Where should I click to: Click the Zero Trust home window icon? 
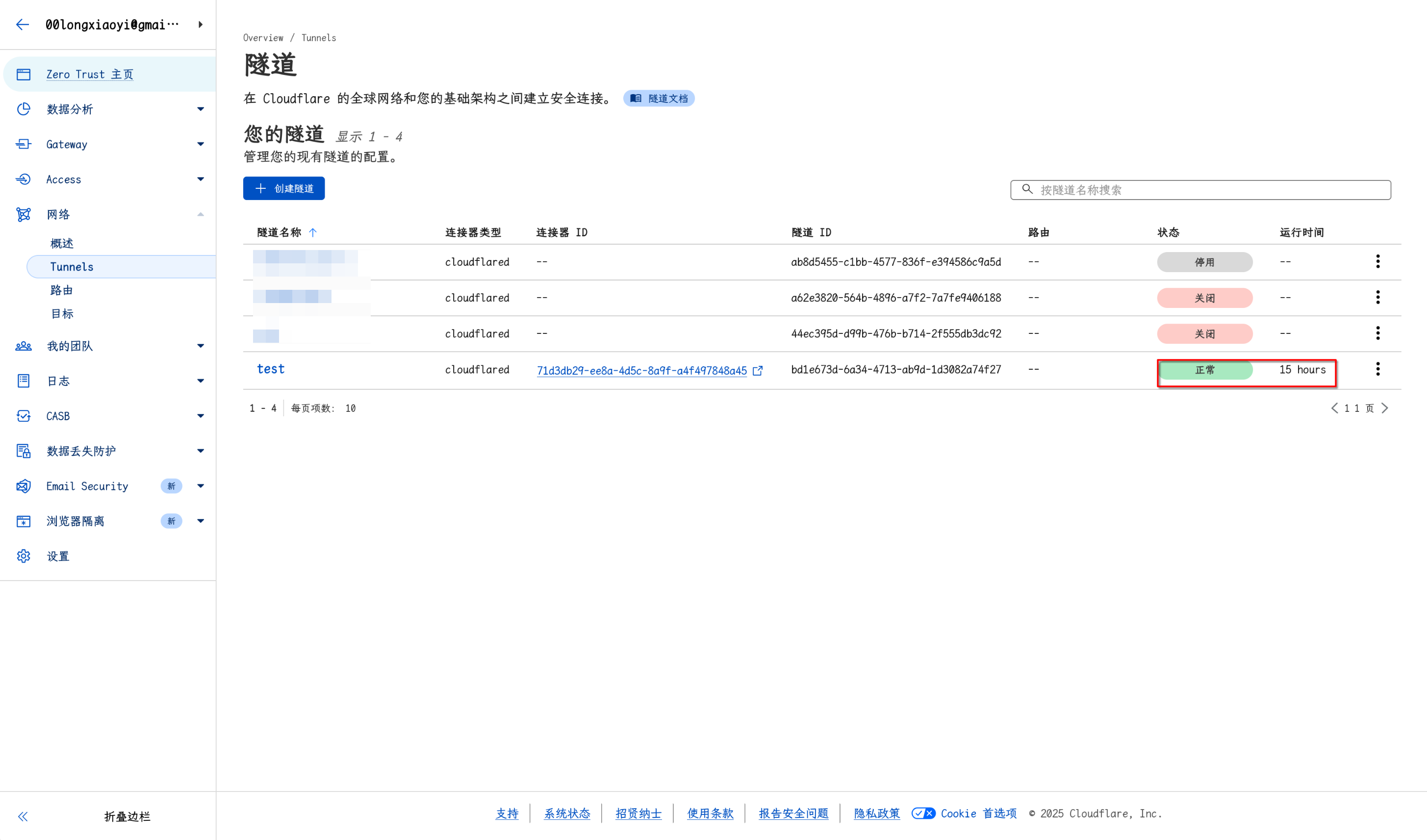(x=23, y=74)
